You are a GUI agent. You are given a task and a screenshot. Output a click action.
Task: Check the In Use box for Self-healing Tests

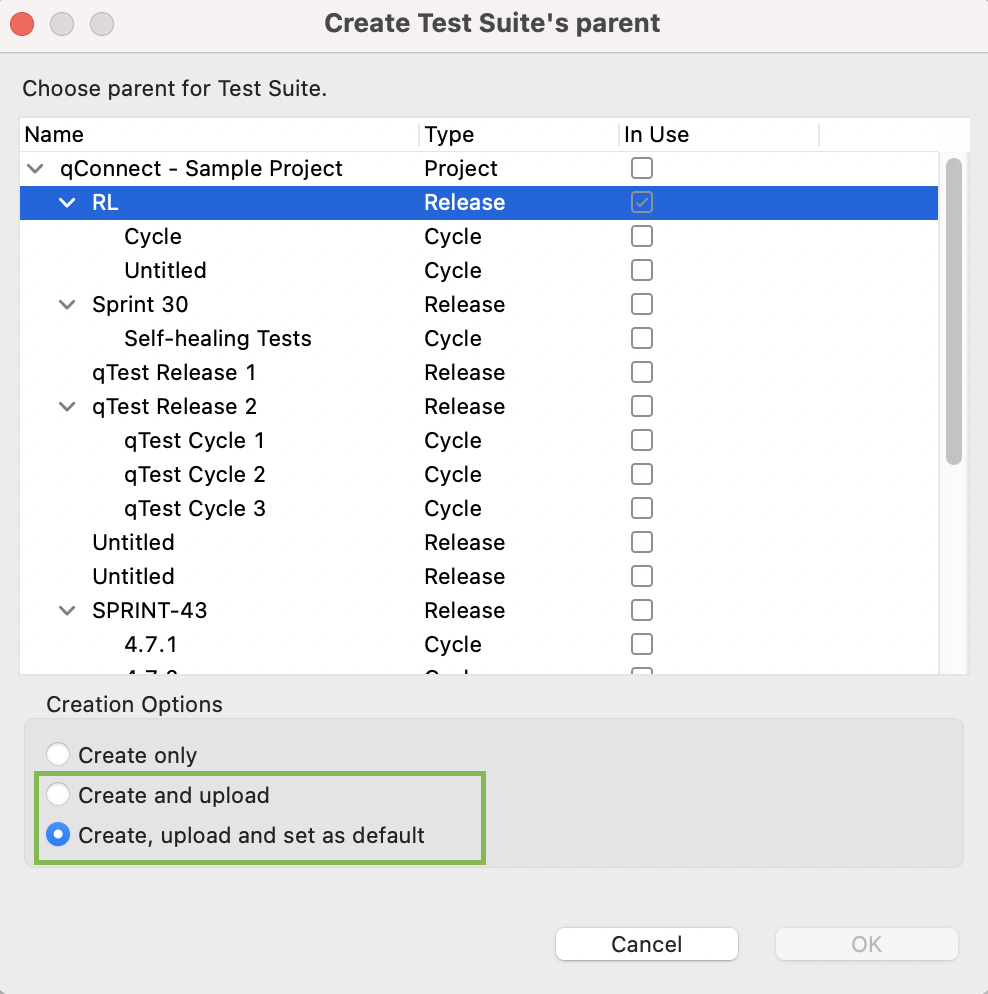point(641,338)
